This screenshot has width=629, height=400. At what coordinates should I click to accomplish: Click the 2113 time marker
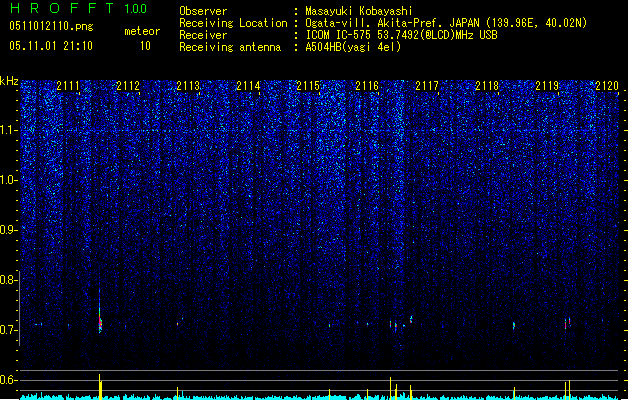pyautogui.click(x=188, y=86)
